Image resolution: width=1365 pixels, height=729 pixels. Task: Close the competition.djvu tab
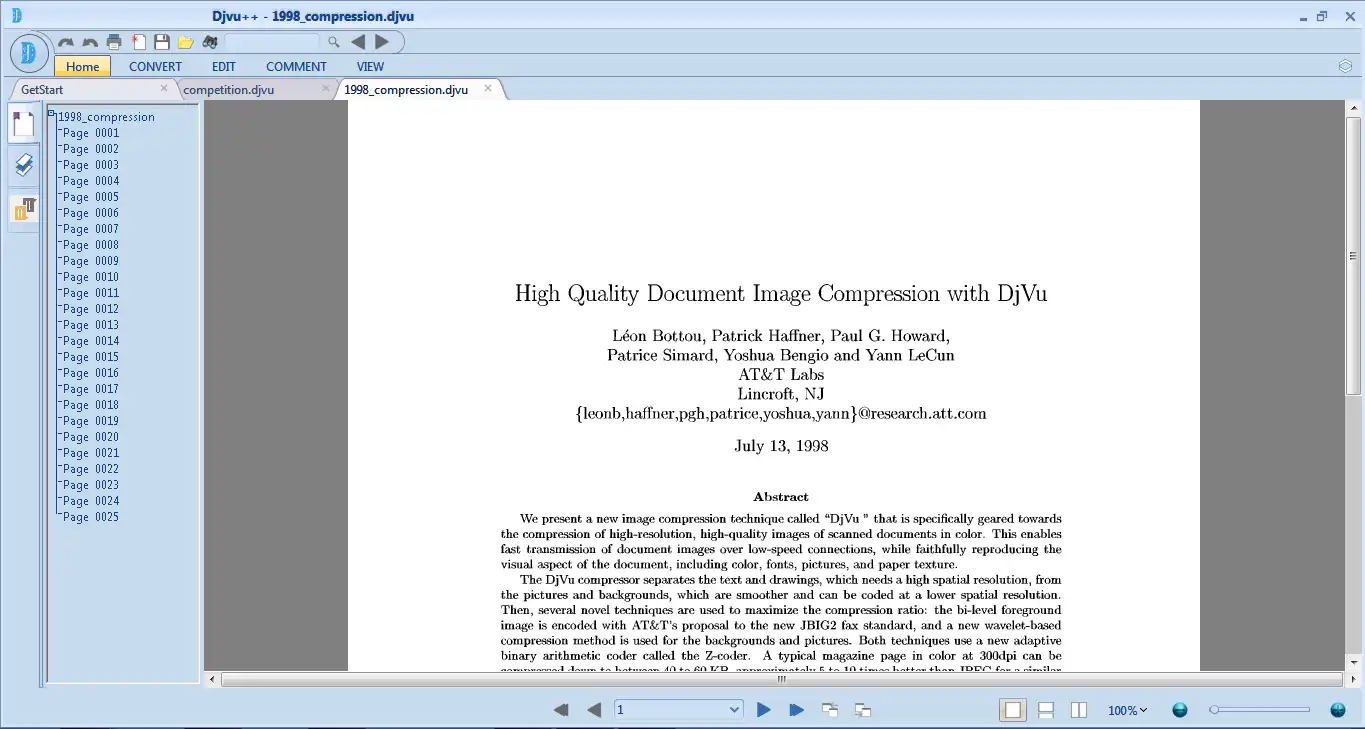pyautogui.click(x=326, y=88)
